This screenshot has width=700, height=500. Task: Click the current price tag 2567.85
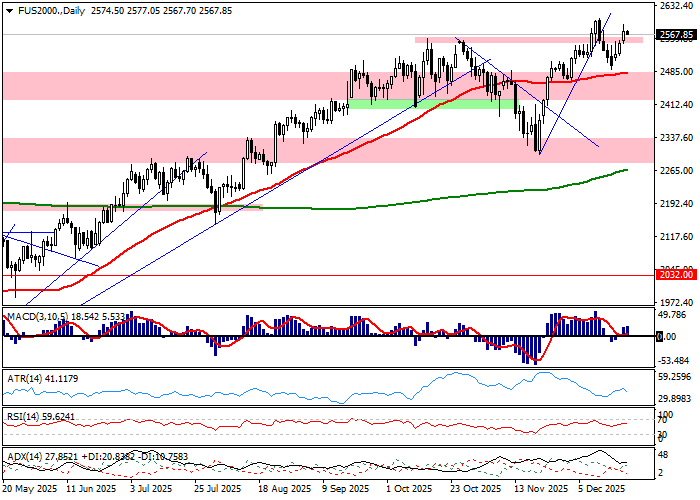(x=676, y=35)
